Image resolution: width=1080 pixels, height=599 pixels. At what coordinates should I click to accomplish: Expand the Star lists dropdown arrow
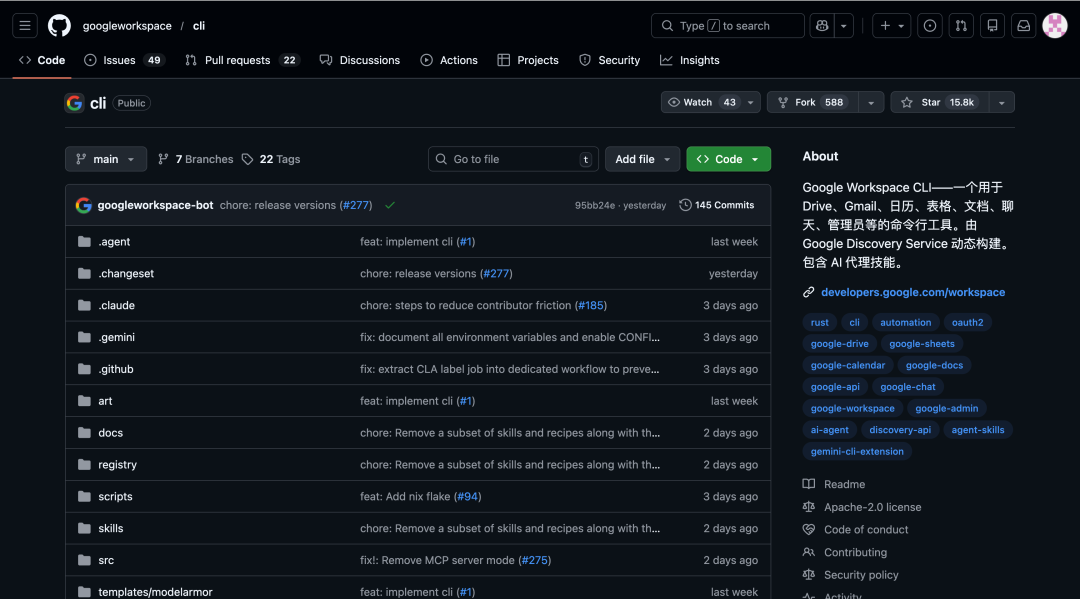point(1001,103)
